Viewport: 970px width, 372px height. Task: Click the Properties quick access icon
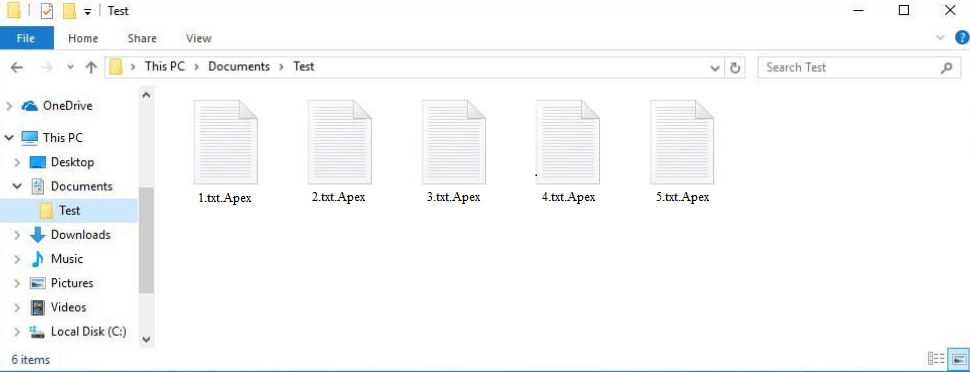coord(47,11)
